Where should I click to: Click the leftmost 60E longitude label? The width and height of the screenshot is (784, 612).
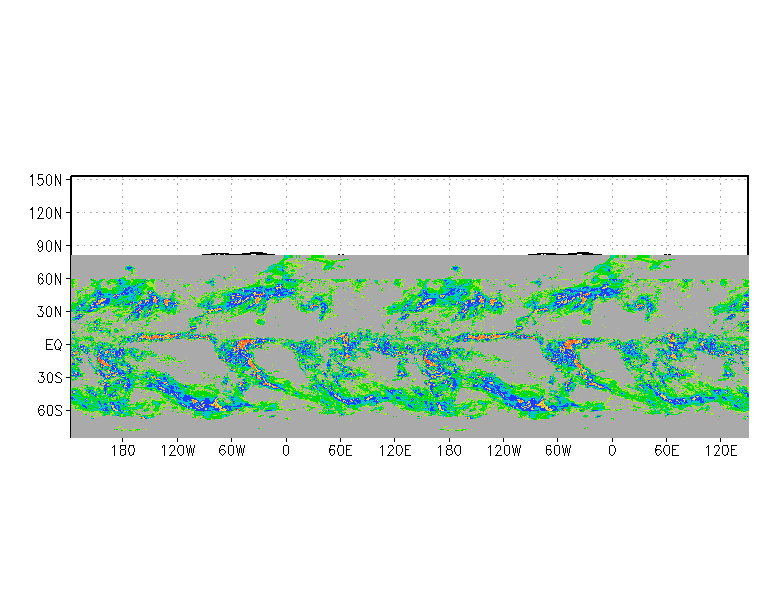click(340, 451)
